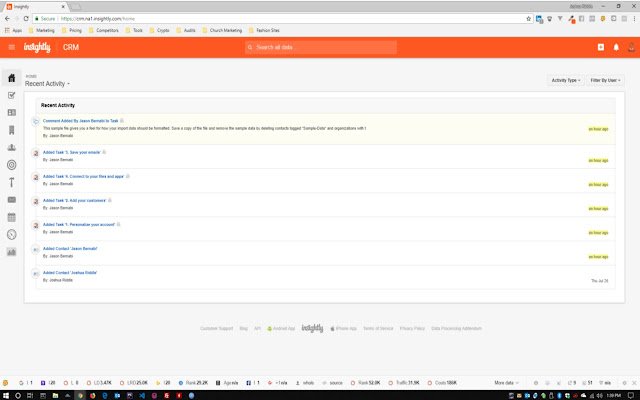Open the Chrome three-dot menu
The height and width of the screenshot is (400, 640).
point(634,19)
